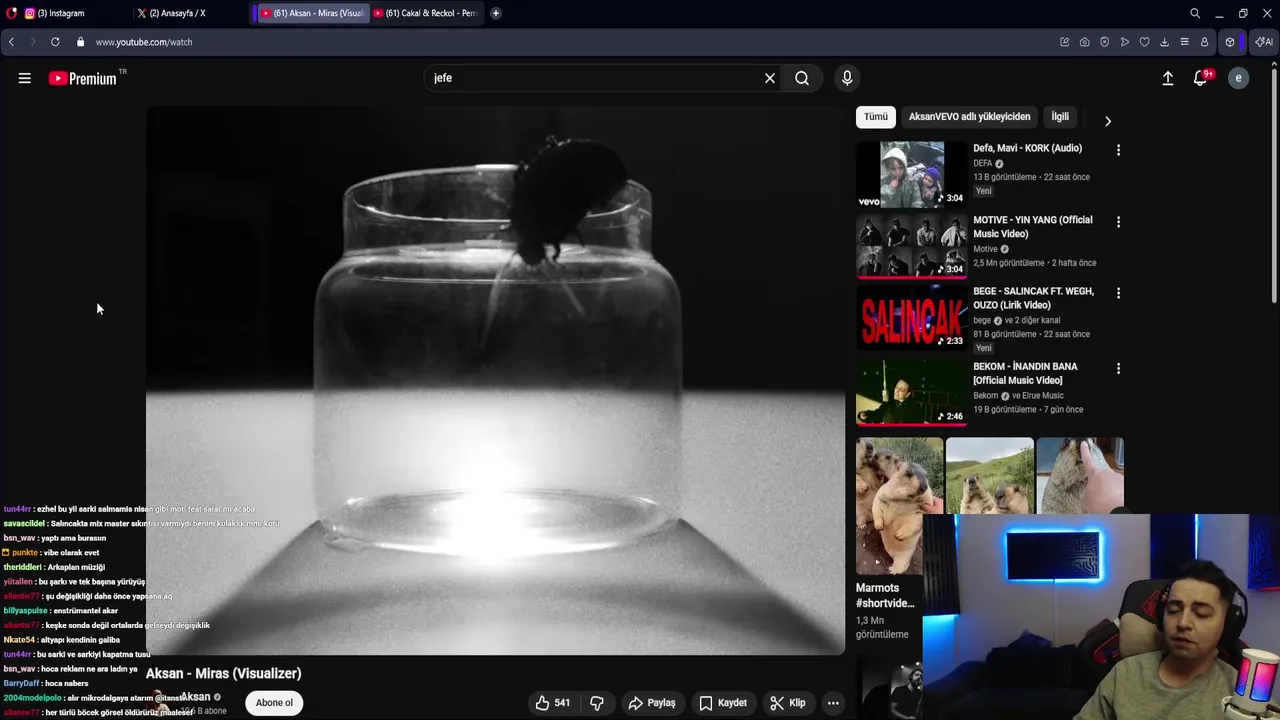Open more actions ellipsis under video
The image size is (1280, 720).
(833, 703)
